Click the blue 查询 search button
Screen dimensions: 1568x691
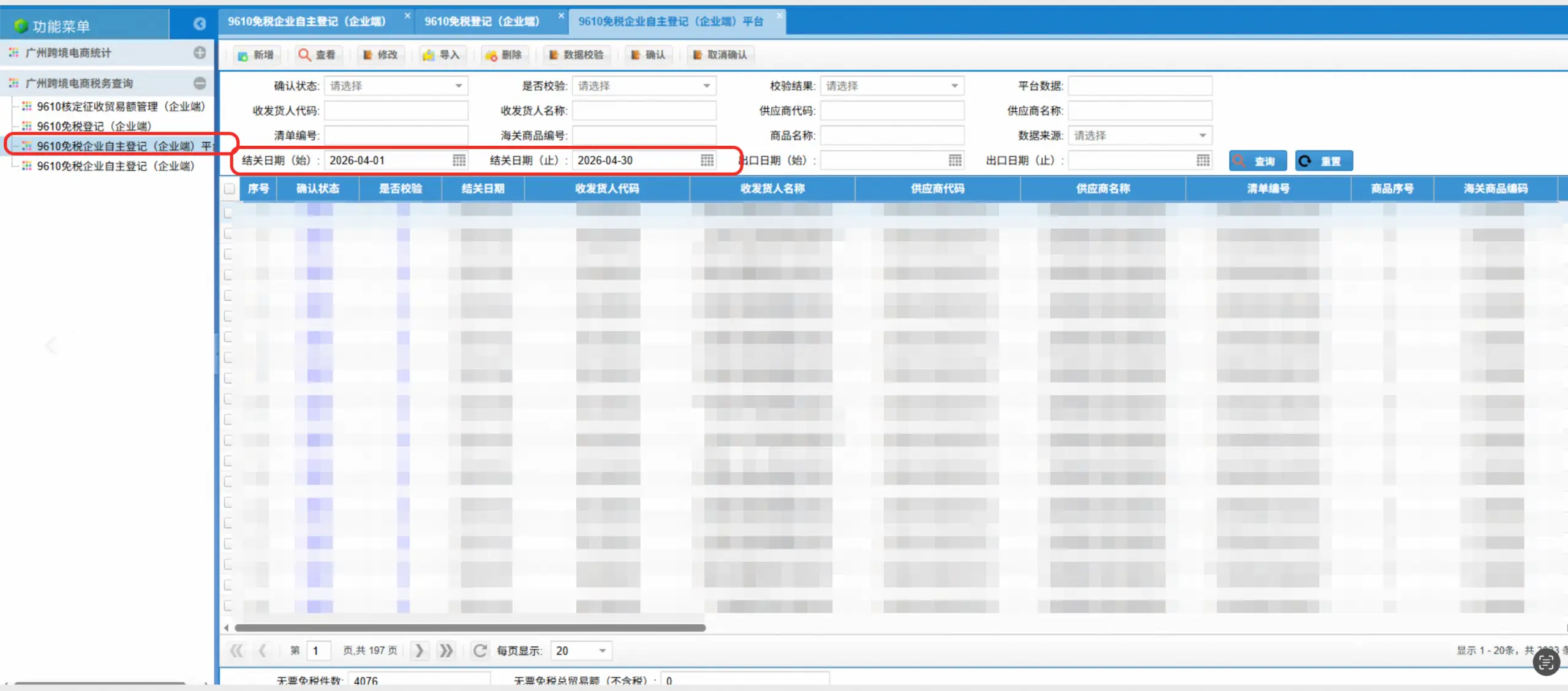tap(1257, 161)
